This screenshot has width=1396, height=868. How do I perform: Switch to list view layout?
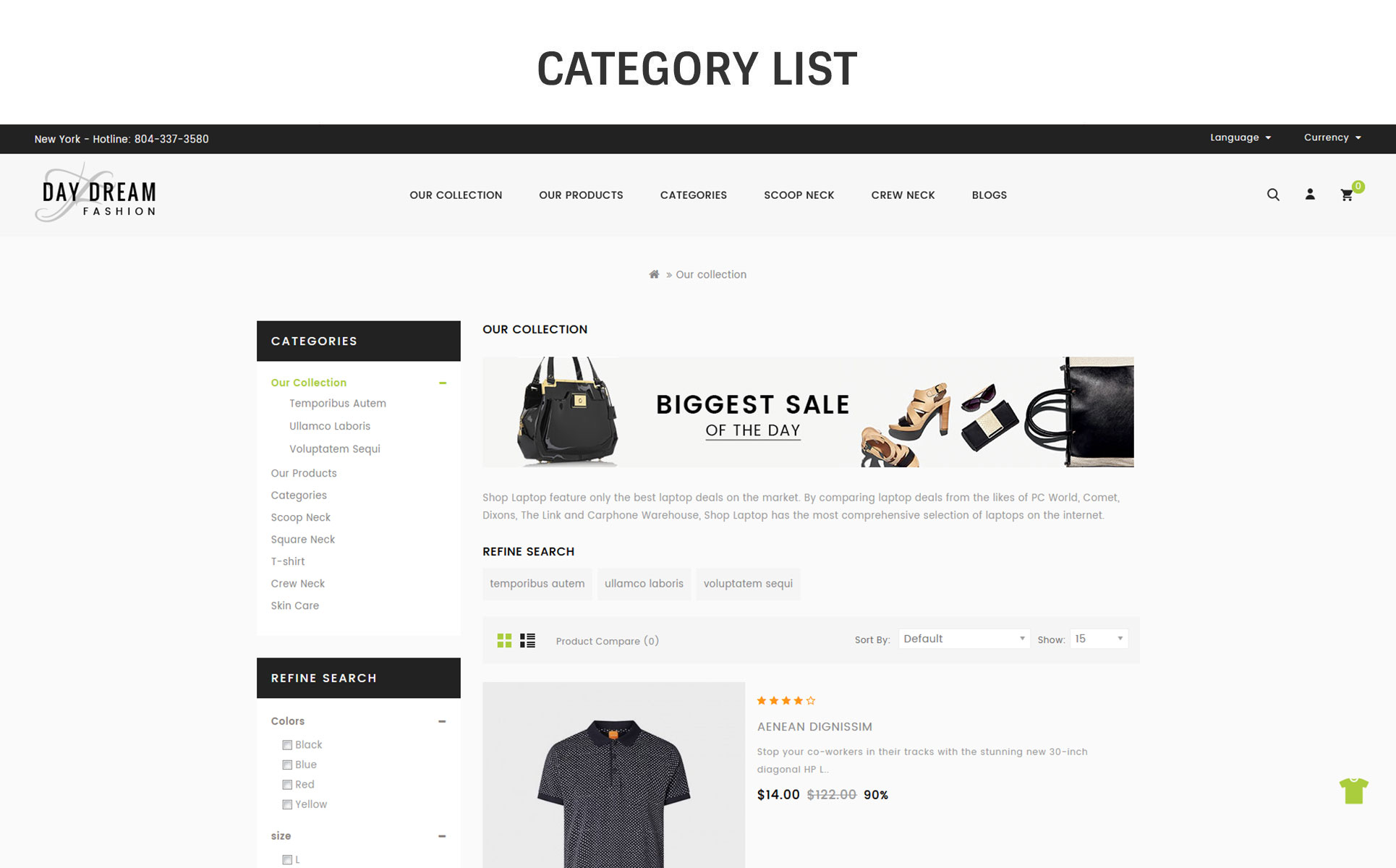528,640
